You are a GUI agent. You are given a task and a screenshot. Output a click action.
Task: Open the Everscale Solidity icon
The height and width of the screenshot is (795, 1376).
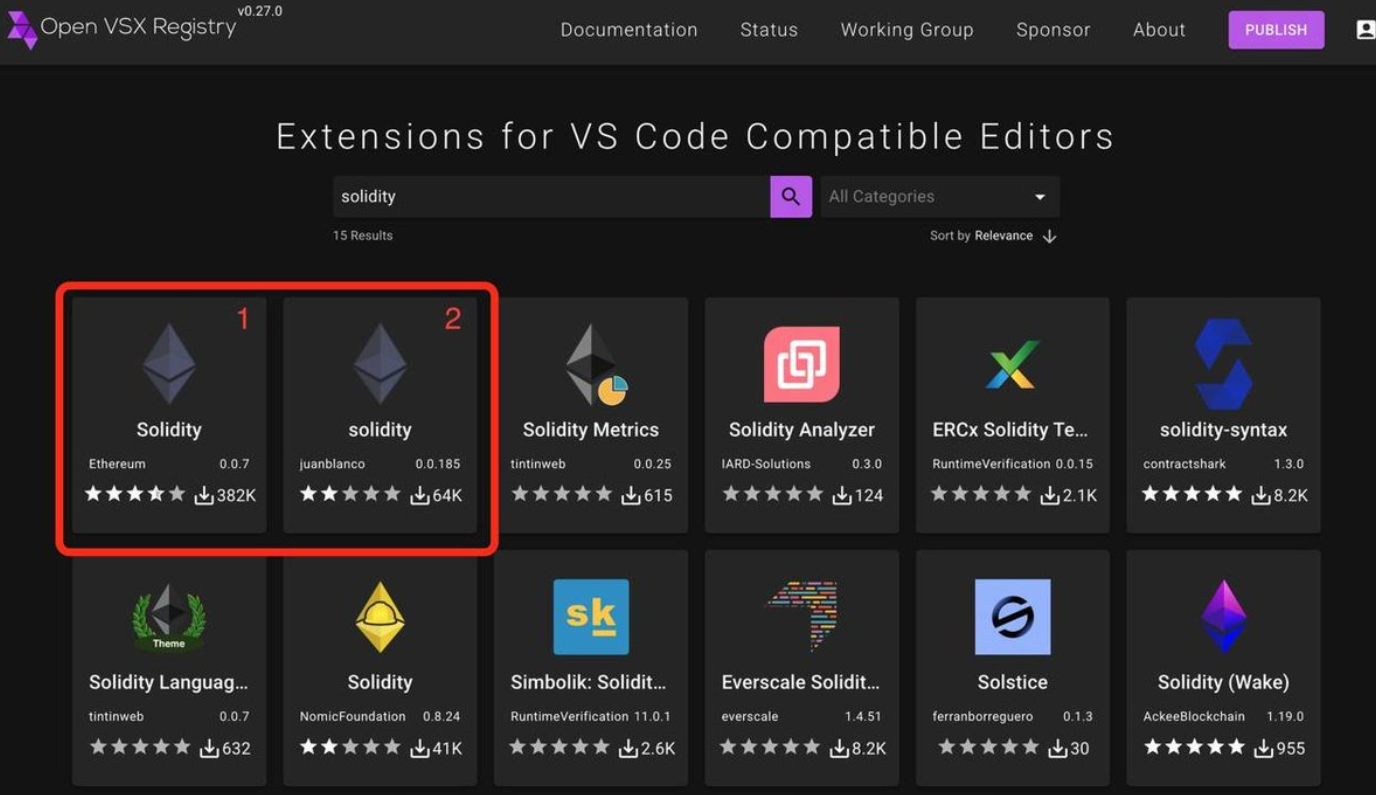[x=802, y=617]
